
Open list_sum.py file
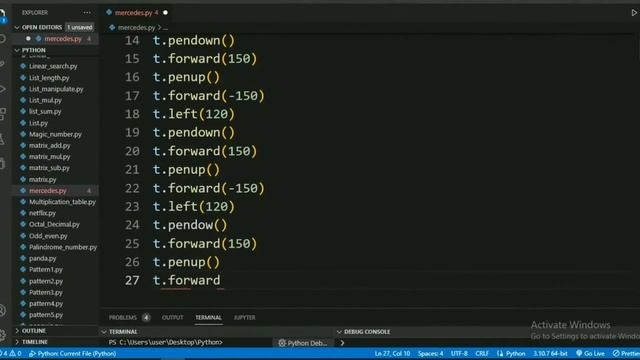pyautogui.click(x=45, y=111)
